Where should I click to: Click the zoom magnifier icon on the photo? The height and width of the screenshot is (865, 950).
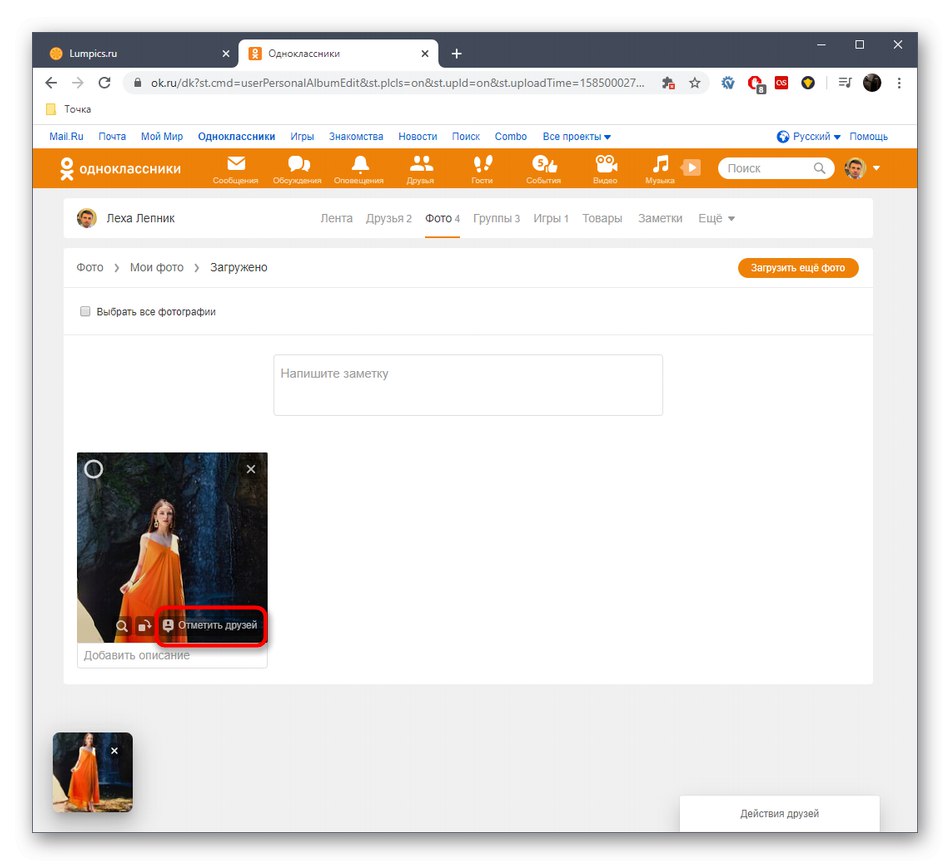122,626
